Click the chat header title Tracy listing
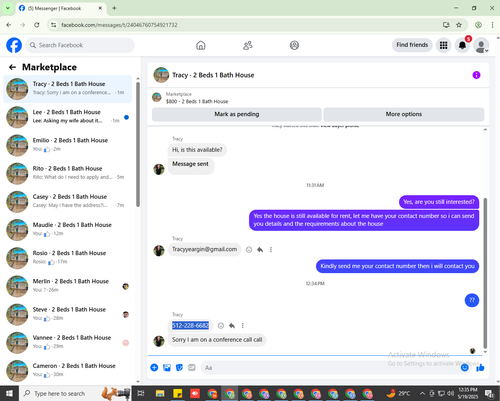The height and width of the screenshot is (401, 500). click(x=213, y=75)
